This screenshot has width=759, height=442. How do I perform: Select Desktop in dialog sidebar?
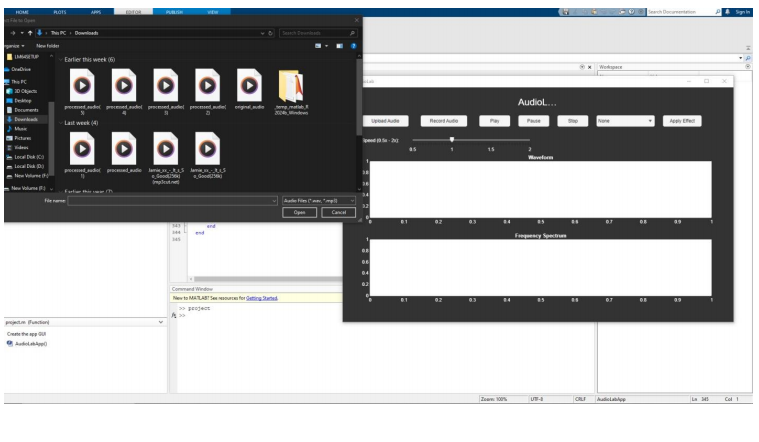point(19,101)
